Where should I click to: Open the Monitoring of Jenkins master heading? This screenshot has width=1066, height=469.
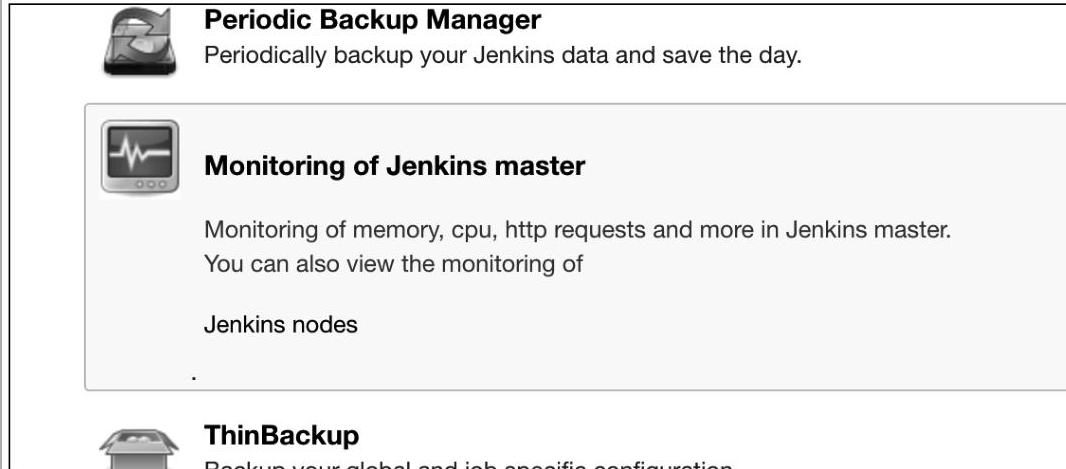[x=394, y=165]
